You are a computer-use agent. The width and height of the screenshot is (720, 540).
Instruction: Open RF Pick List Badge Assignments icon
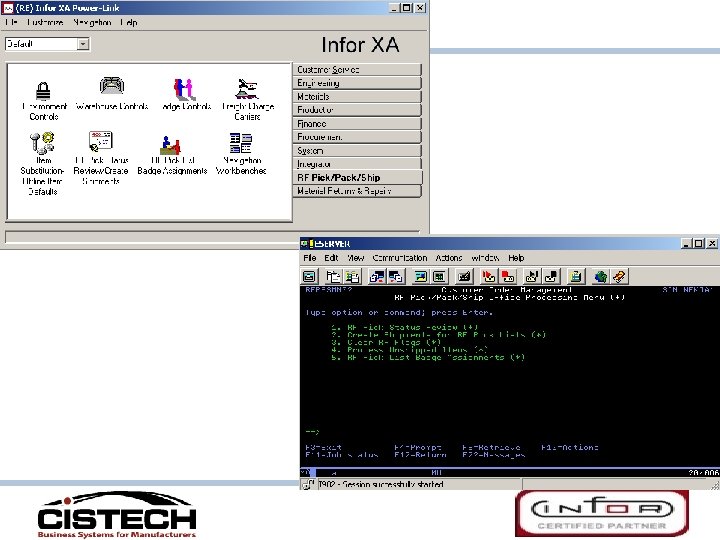pos(171,146)
